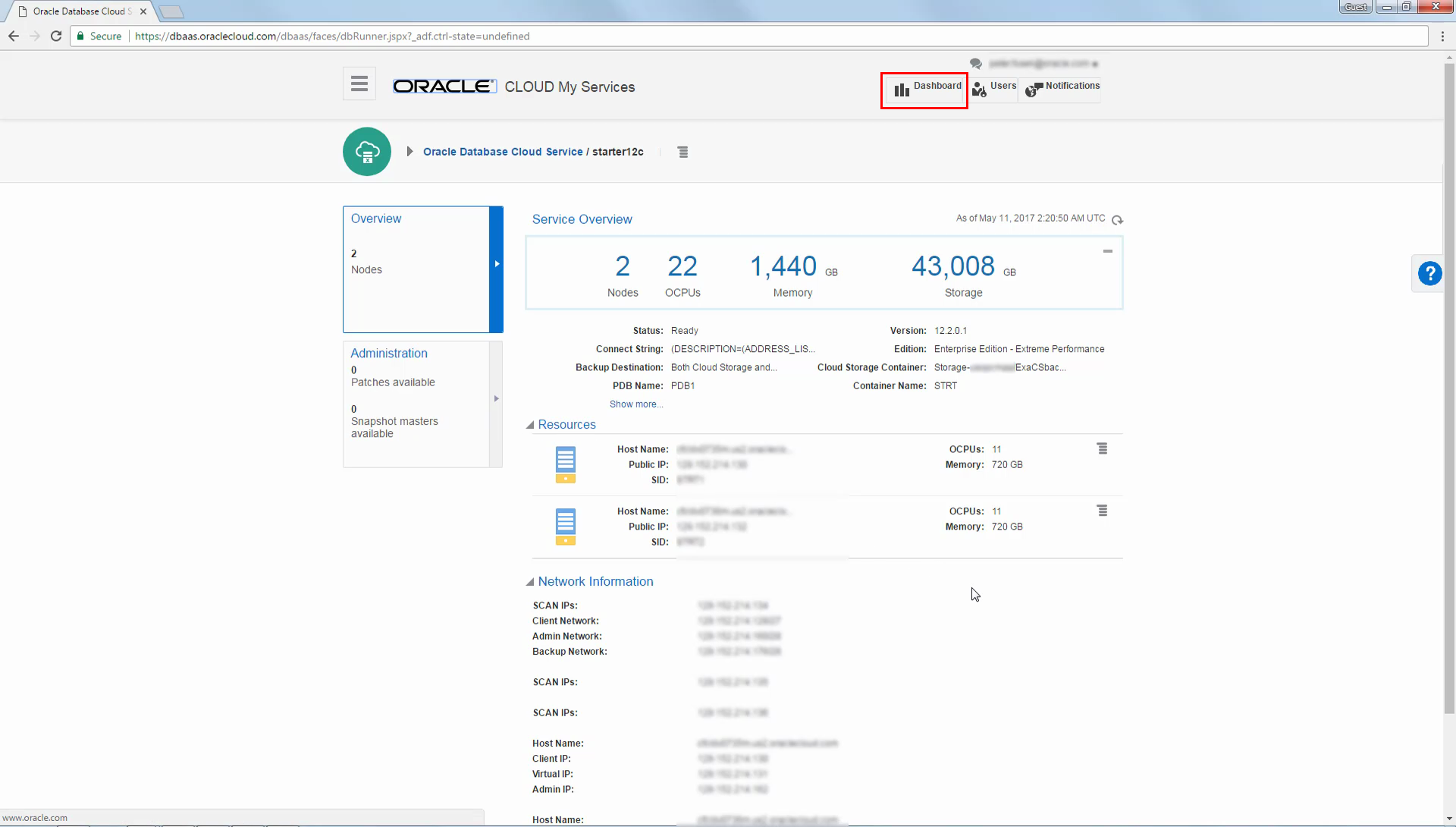Screen dimensions: 1456x827
Task: Click the PDB1 name value
Action: tap(682, 385)
